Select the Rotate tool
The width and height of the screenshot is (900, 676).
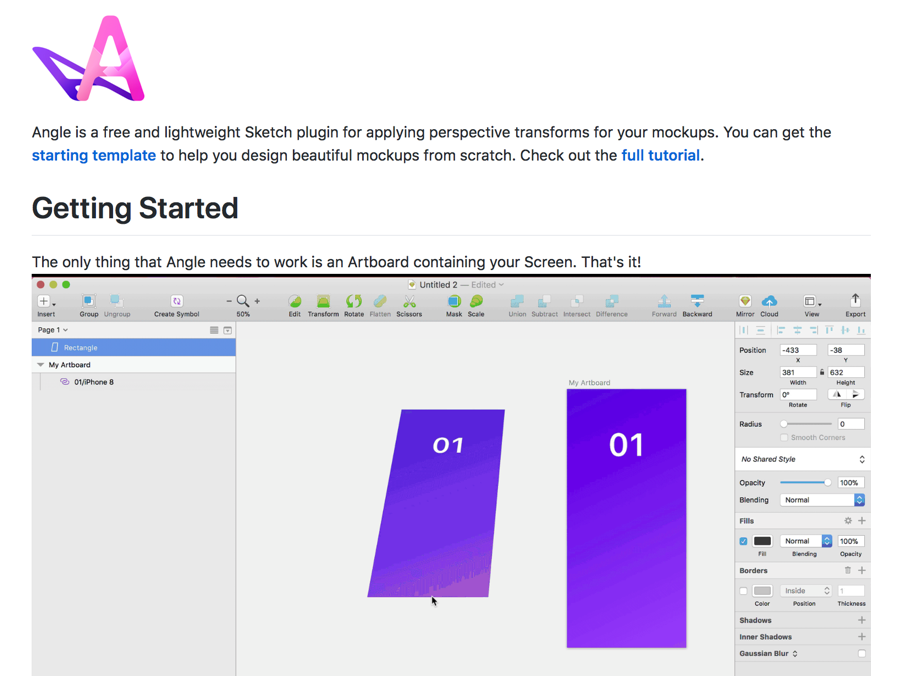[x=354, y=301]
